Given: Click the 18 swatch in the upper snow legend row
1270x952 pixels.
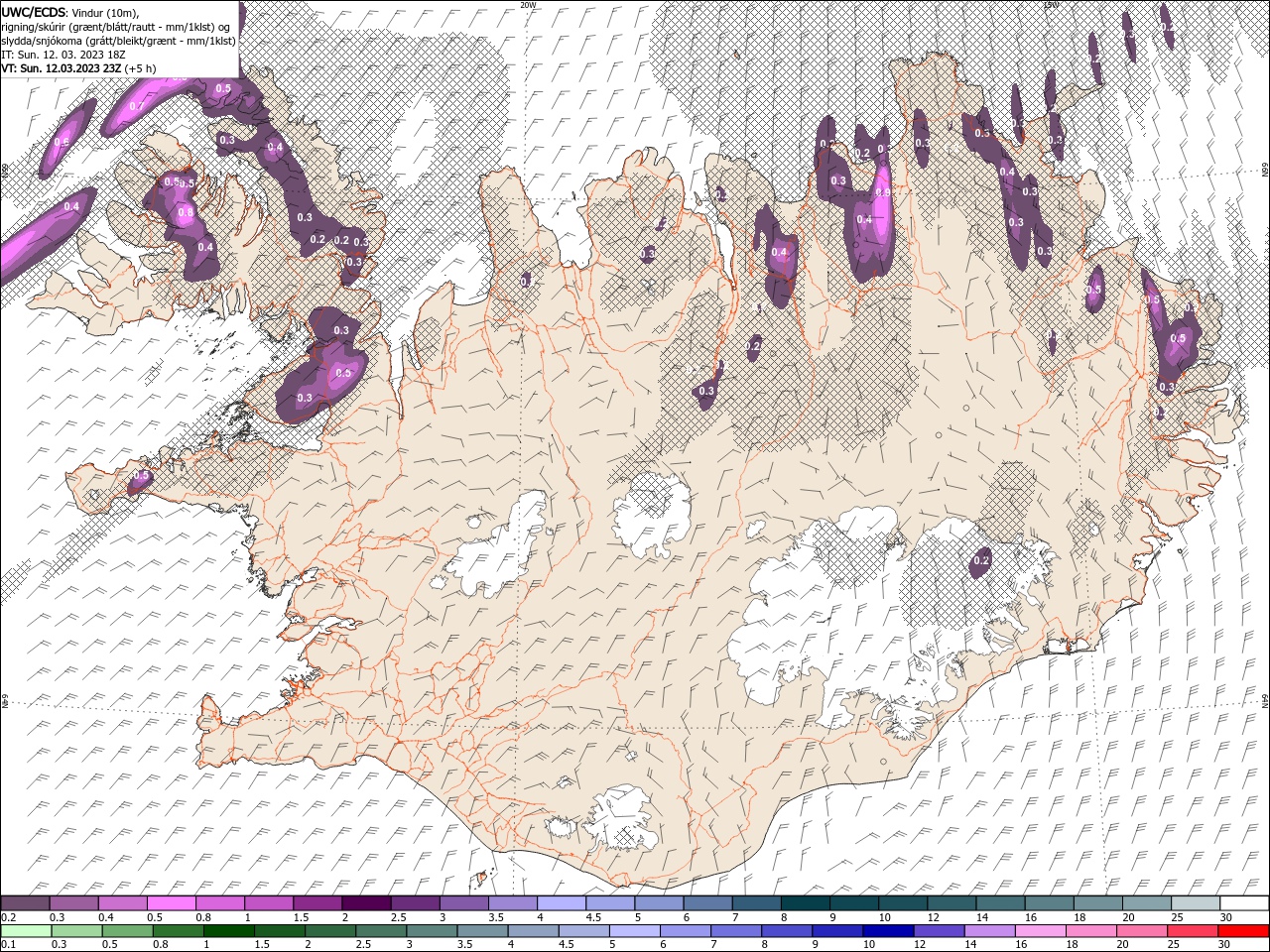Looking at the screenshot, I should click(x=1096, y=903).
